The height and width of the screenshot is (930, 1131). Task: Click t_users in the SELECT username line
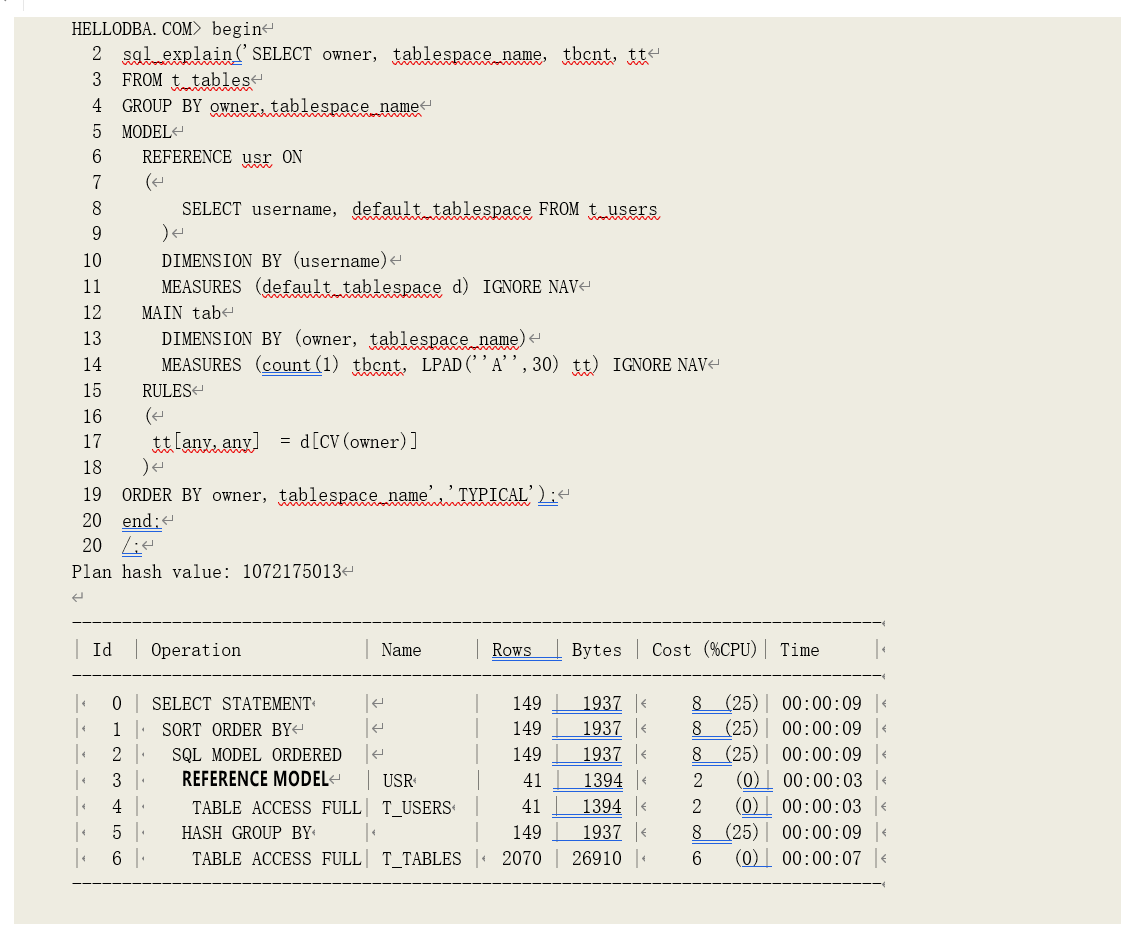[622, 210]
